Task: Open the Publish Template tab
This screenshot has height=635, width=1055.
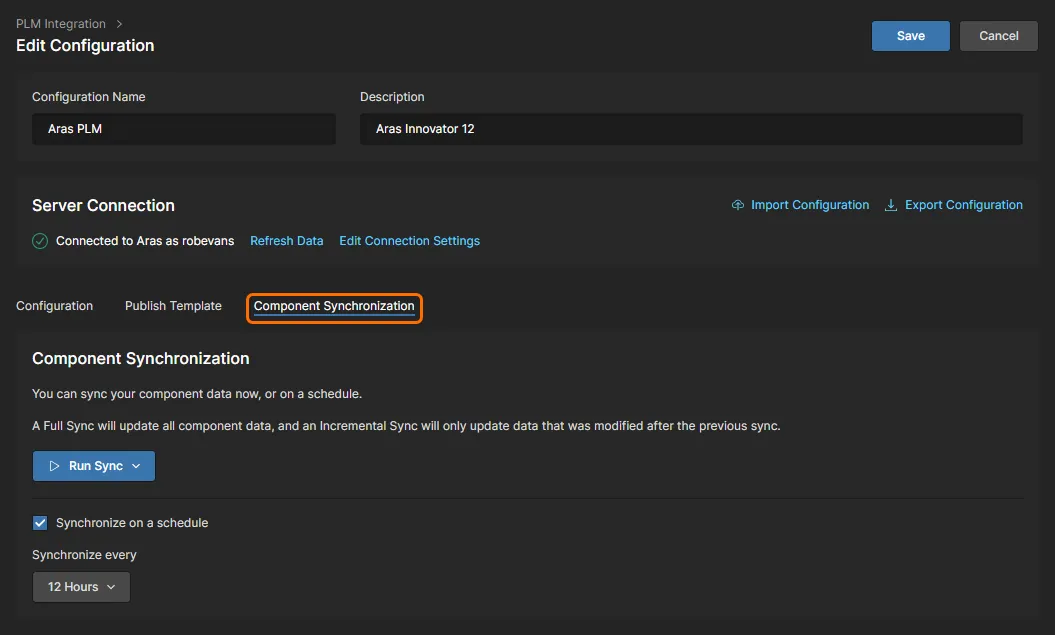Action: click(173, 306)
